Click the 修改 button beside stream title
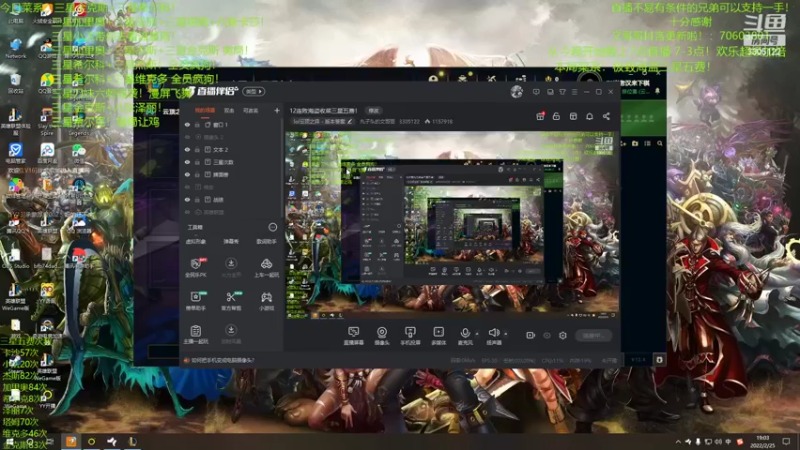 click(374, 111)
